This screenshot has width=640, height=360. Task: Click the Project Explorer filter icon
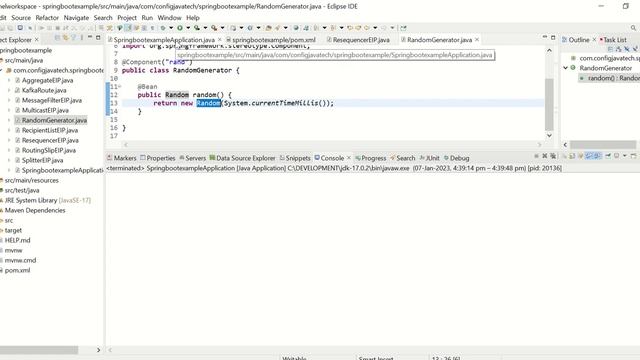point(73,38)
